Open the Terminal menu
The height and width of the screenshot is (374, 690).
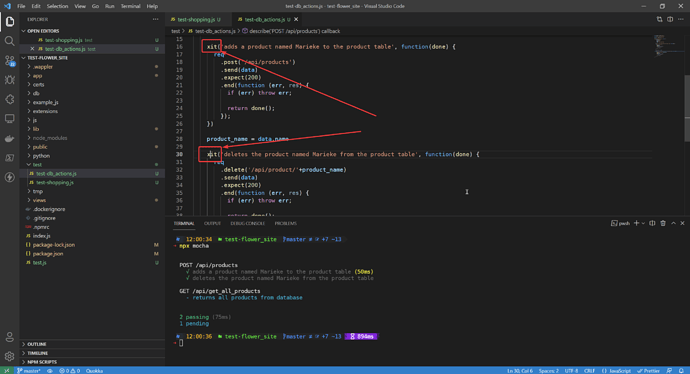pyautogui.click(x=130, y=6)
